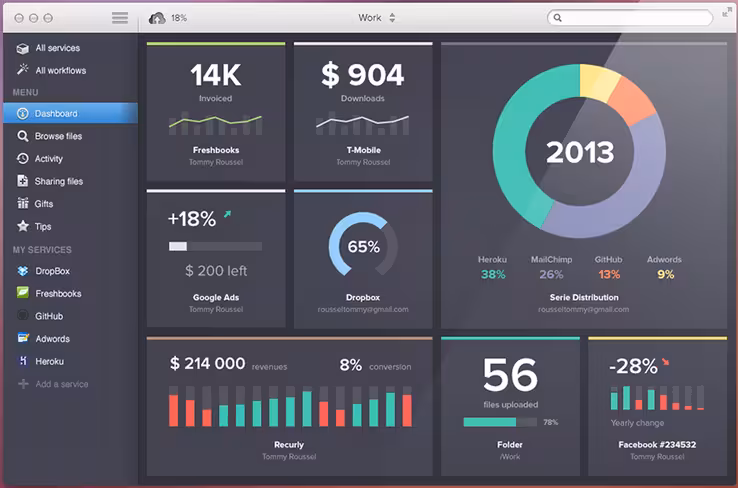The width and height of the screenshot is (738, 488).
Task: Click the Recurly revenues bar chart
Action: tap(290, 407)
